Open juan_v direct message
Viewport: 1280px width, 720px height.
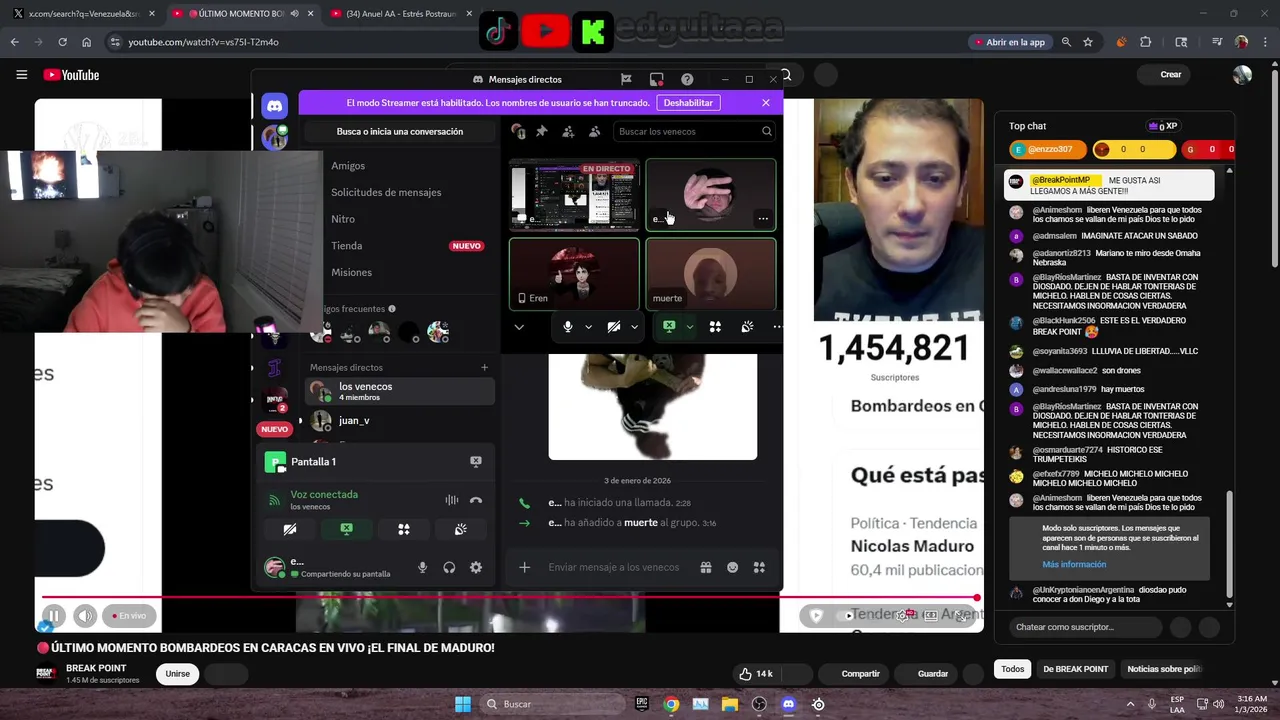pos(400,421)
